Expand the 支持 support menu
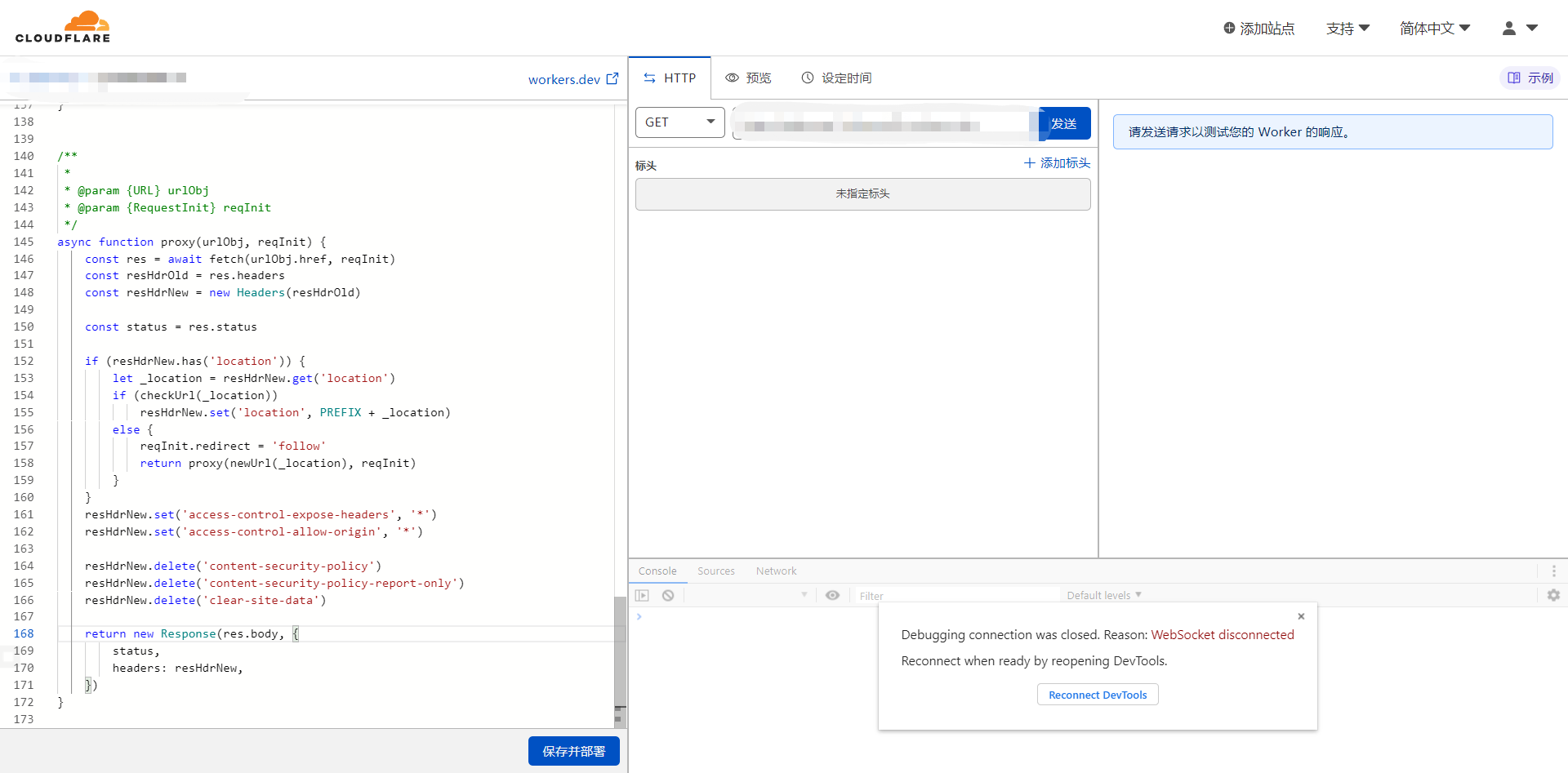 [1347, 29]
